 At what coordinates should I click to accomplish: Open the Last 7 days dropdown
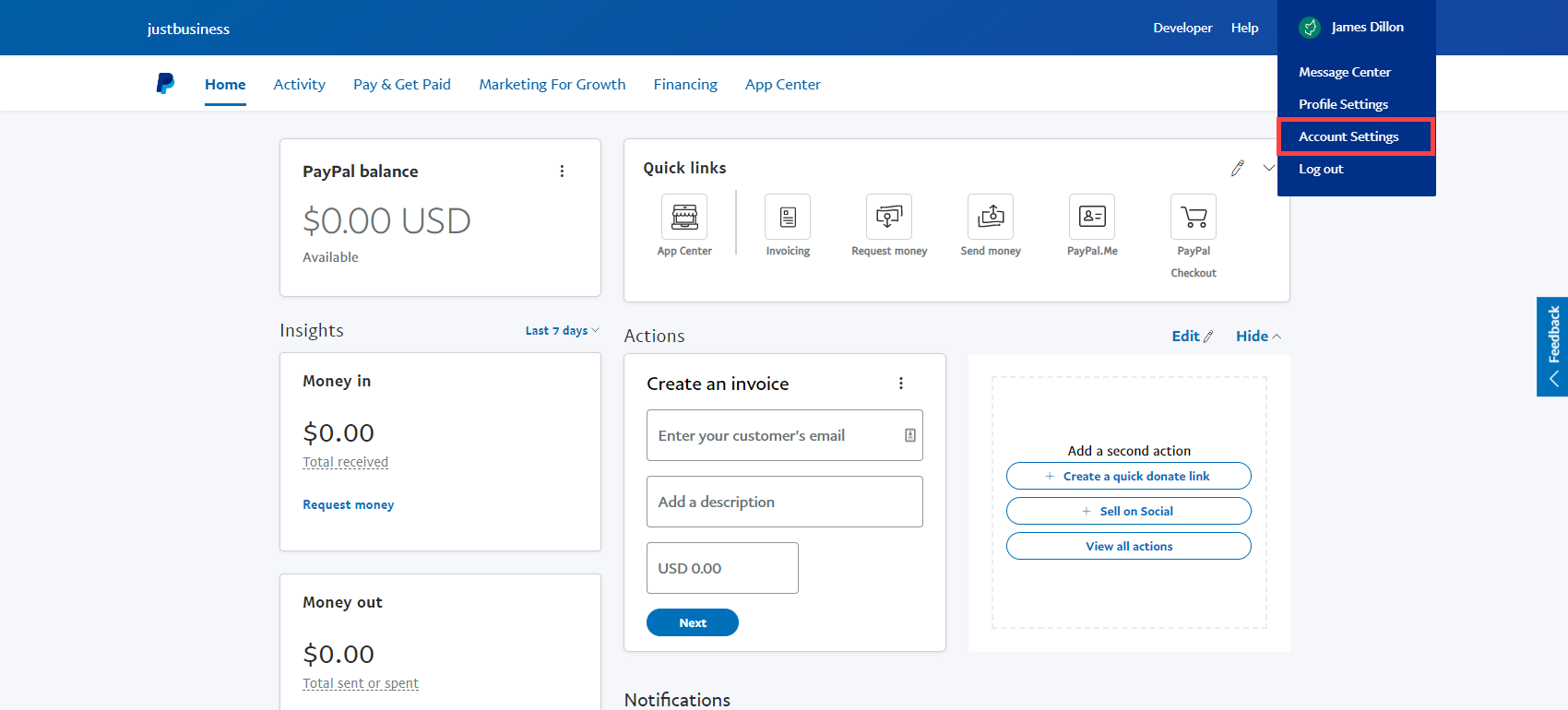[x=563, y=330]
